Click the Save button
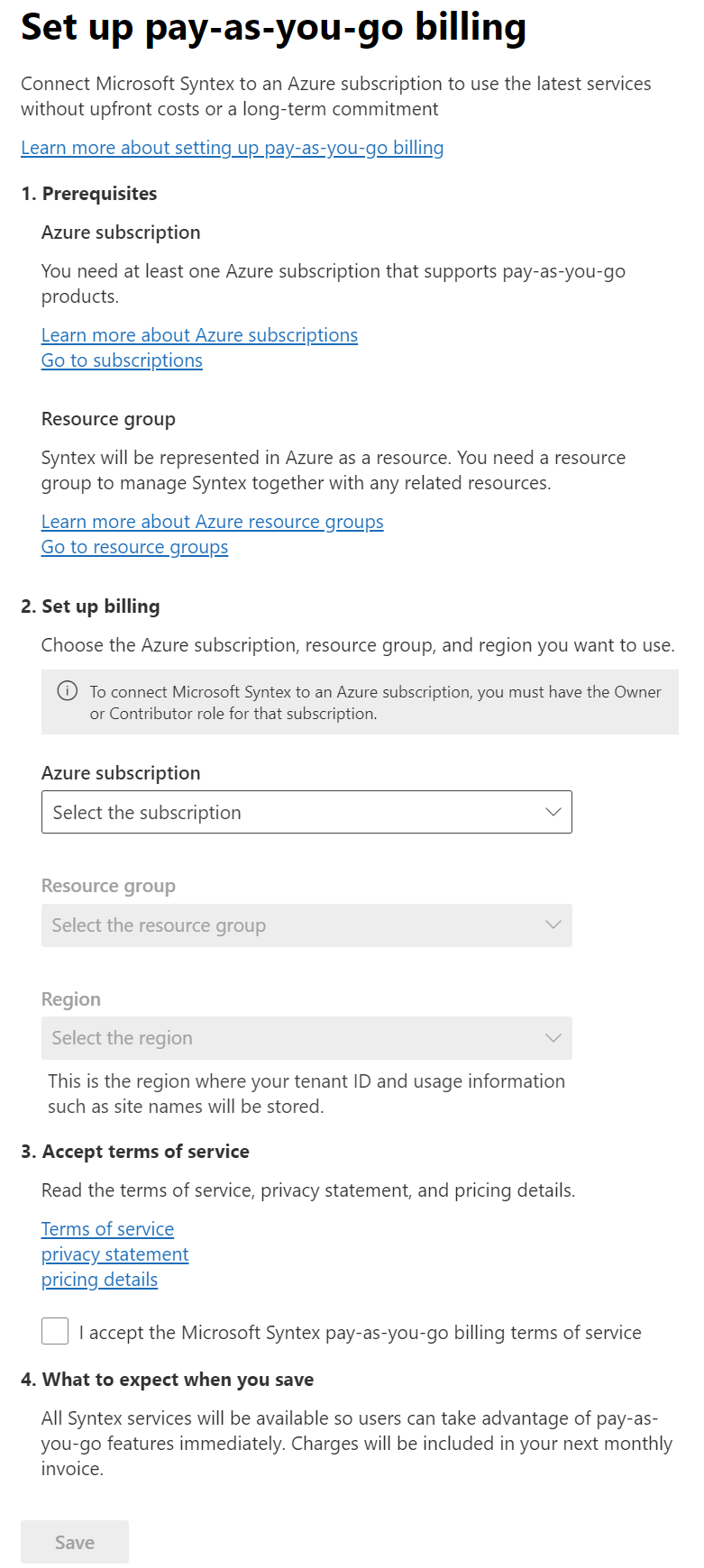This screenshot has width=704, height=1568. pyautogui.click(x=75, y=1542)
